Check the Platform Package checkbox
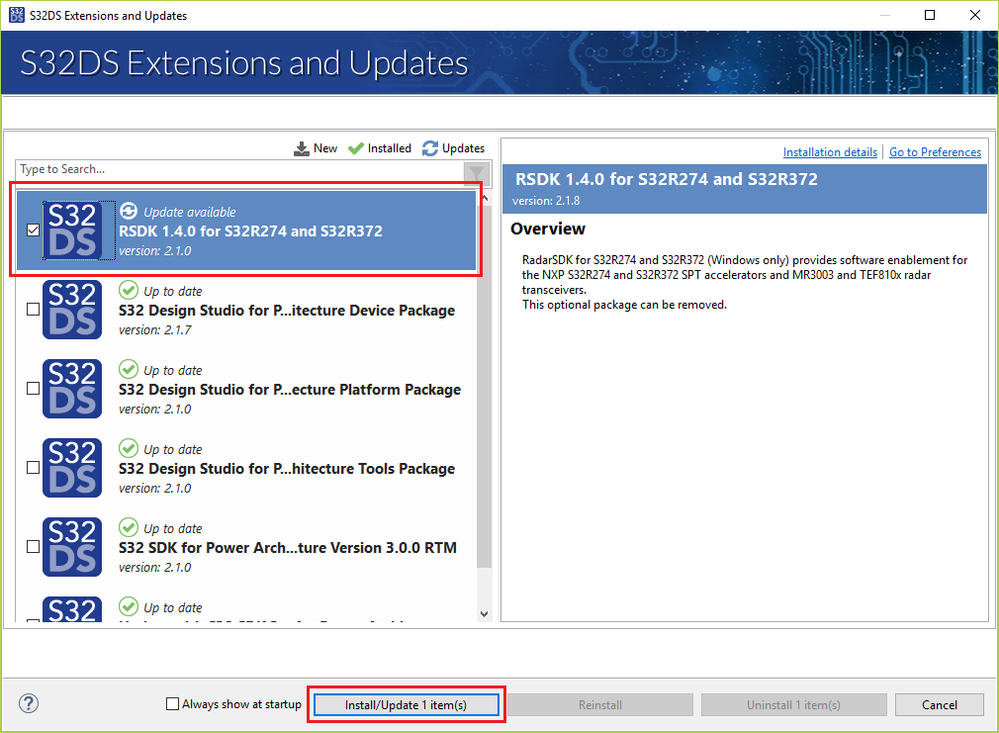 coord(33,388)
